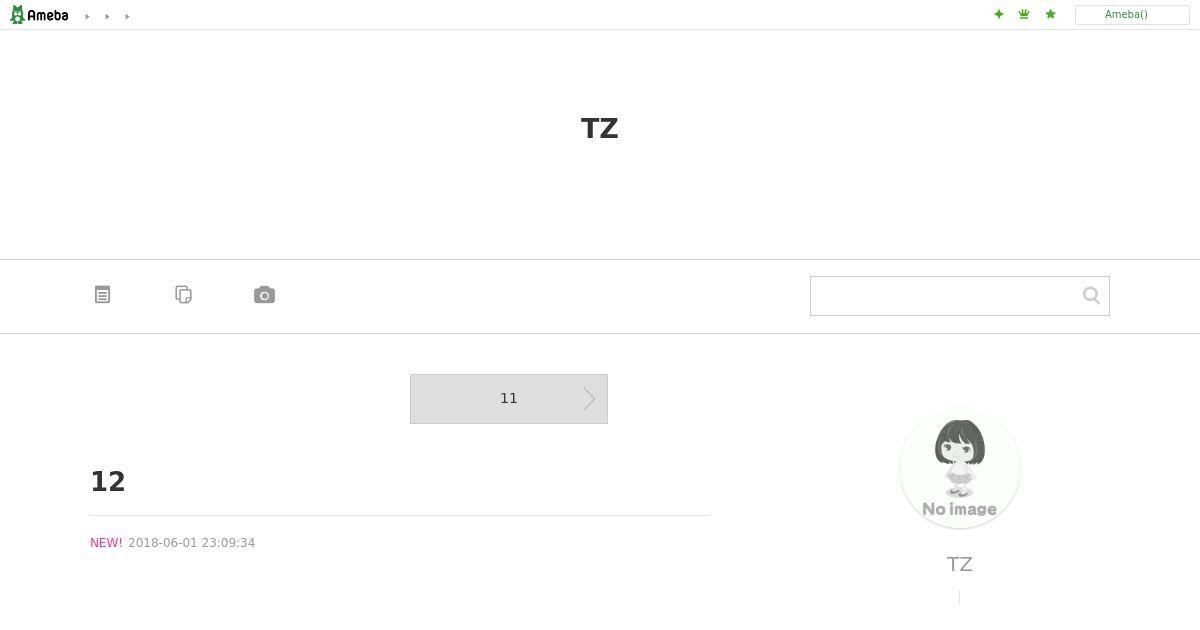Open the crown ranking icon

(1024, 14)
